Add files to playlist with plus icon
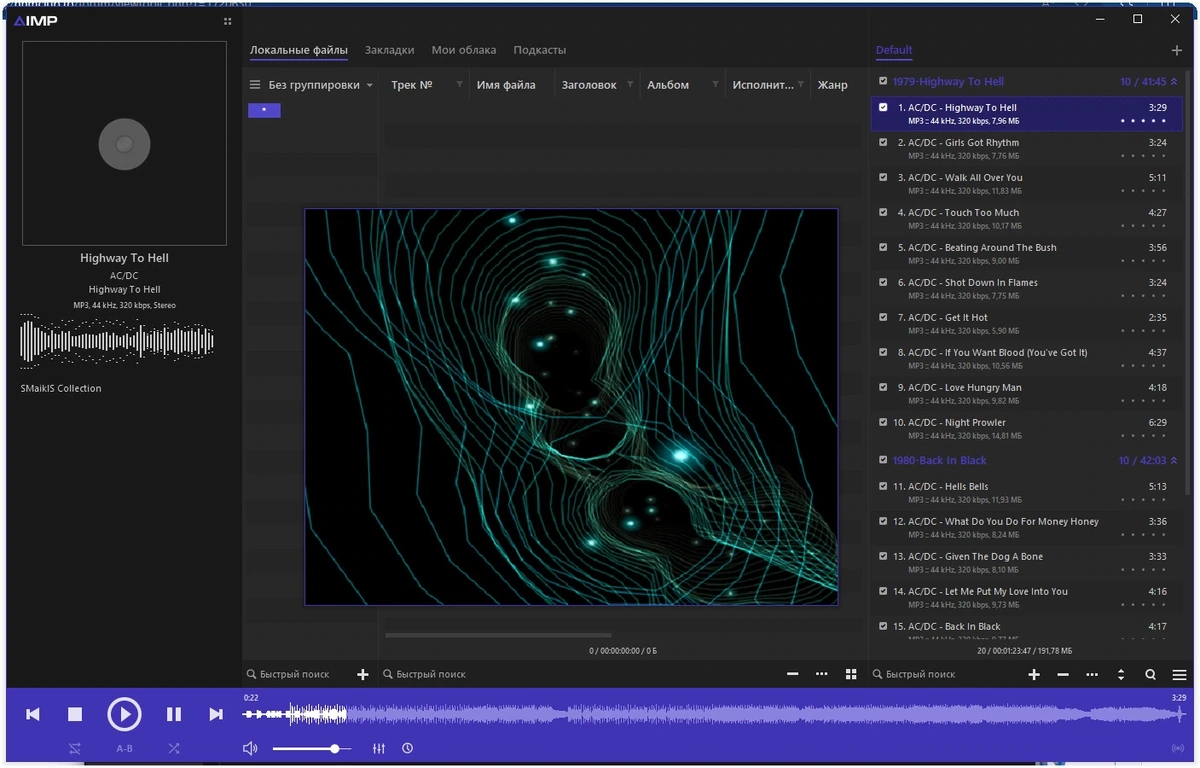Screen dimensions: 1200x768 [1034, 674]
